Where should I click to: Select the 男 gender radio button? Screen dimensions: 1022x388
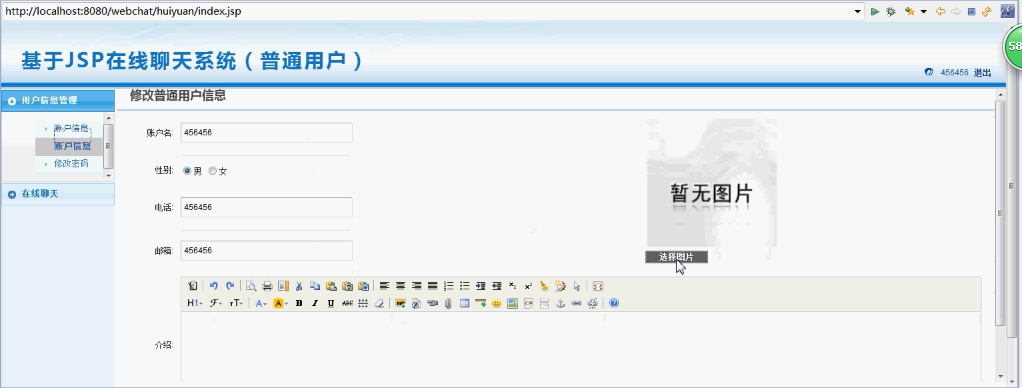(187, 171)
